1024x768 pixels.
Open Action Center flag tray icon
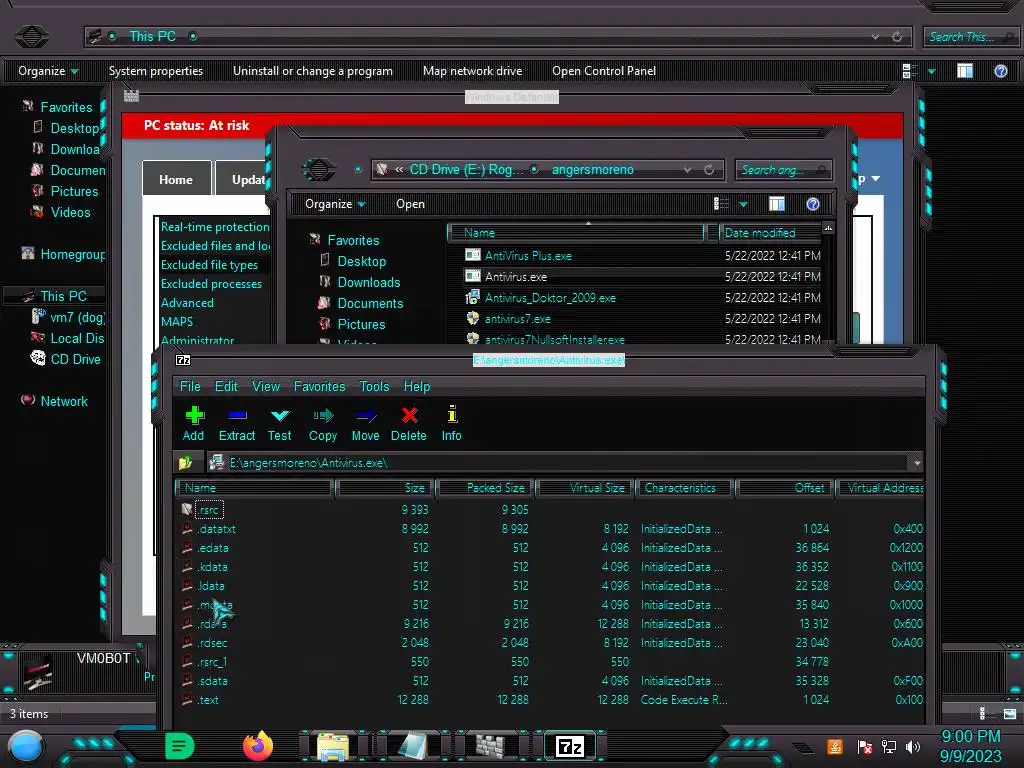tap(865, 746)
